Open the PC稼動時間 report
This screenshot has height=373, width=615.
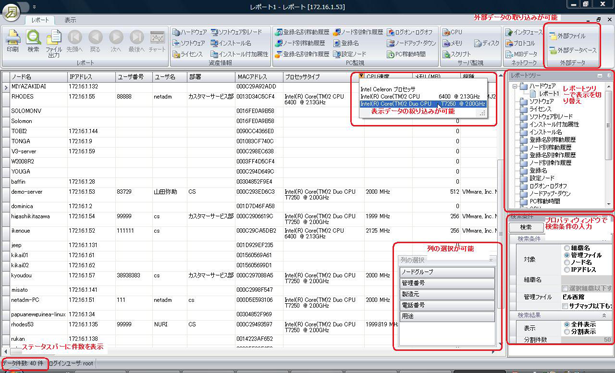406,54
